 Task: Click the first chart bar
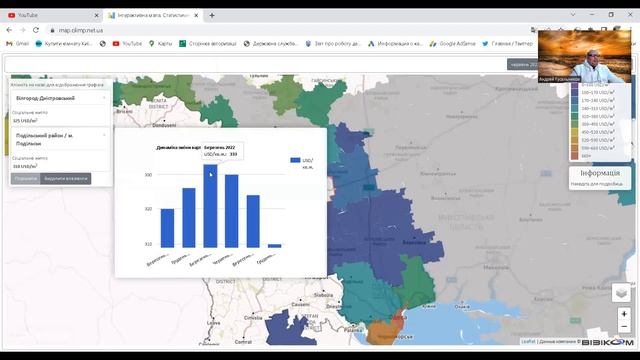(167, 228)
